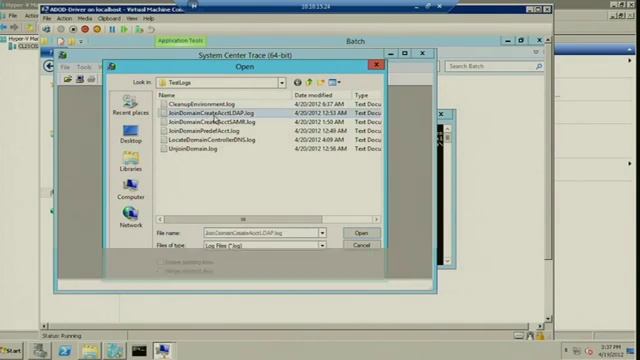Open Clipboard menu in Virtual Machine Connection
Screen dimensions: 640x360
109,19
